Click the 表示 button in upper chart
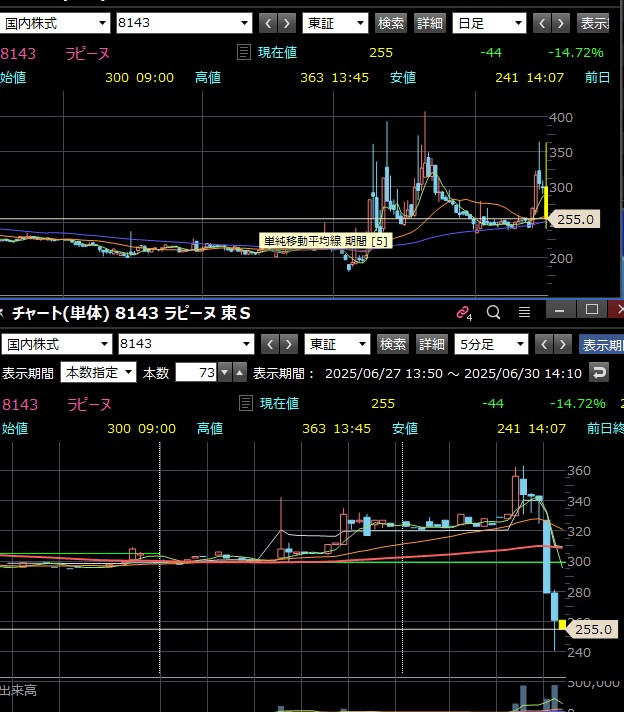This screenshot has width=624, height=712. tap(593, 23)
